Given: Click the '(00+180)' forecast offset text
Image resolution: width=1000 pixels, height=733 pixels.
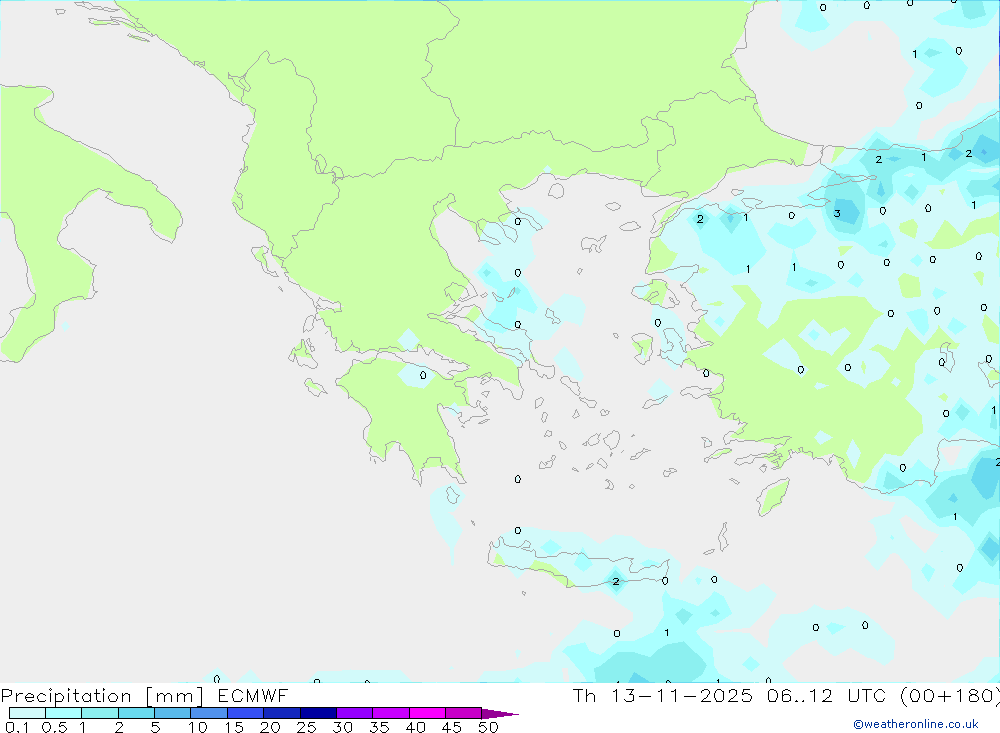Looking at the screenshot, I should 949,696.
